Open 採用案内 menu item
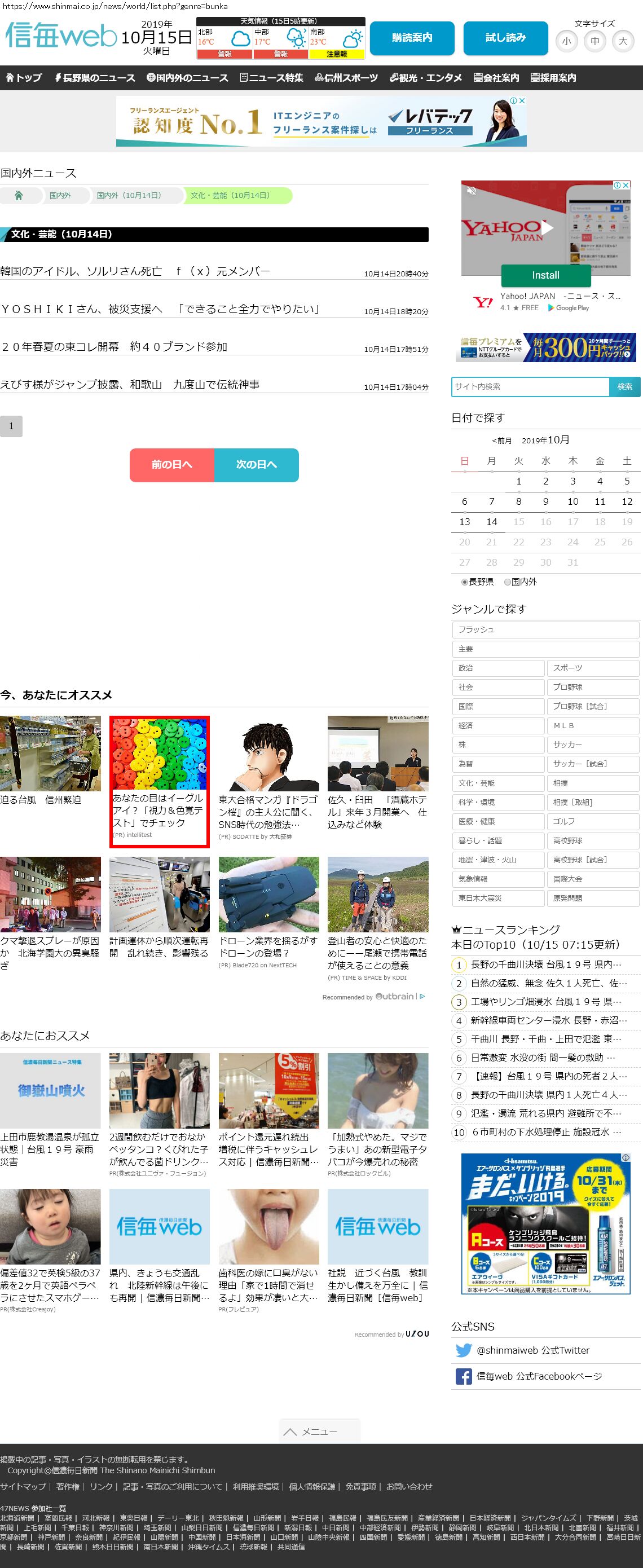This screenshot has width=643, height=1568. pos(553,77)
